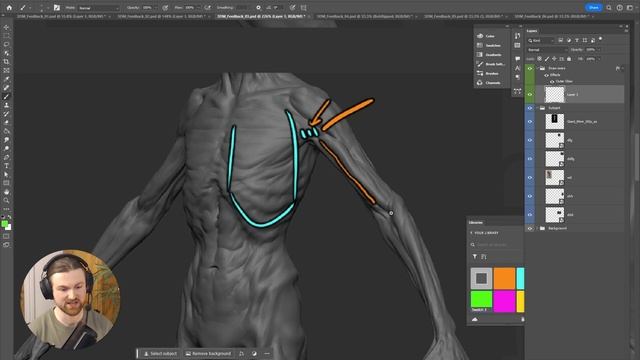
Task: Pick the magenta library swatch
Action: (504, 301)
